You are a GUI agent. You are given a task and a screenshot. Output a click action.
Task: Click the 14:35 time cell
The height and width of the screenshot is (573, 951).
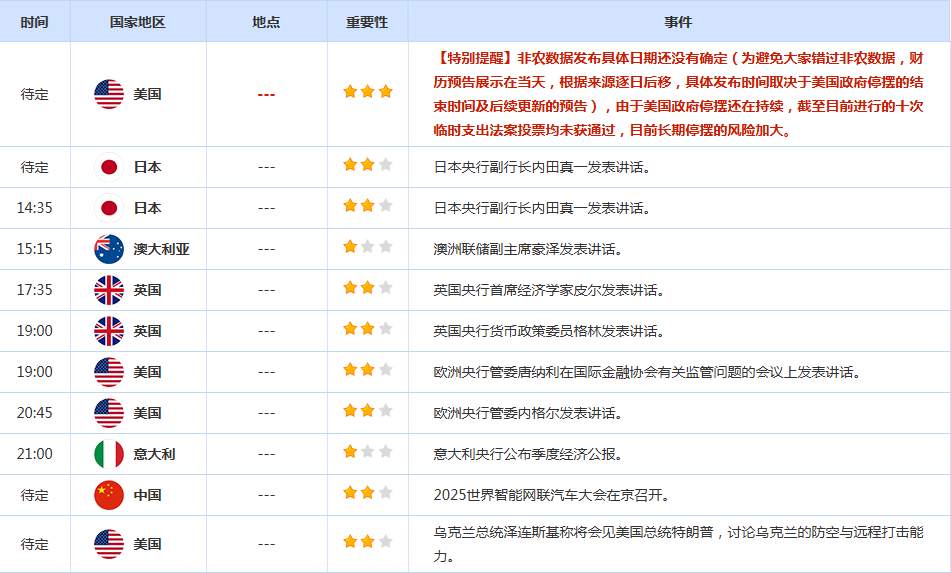tap(35, 208)
